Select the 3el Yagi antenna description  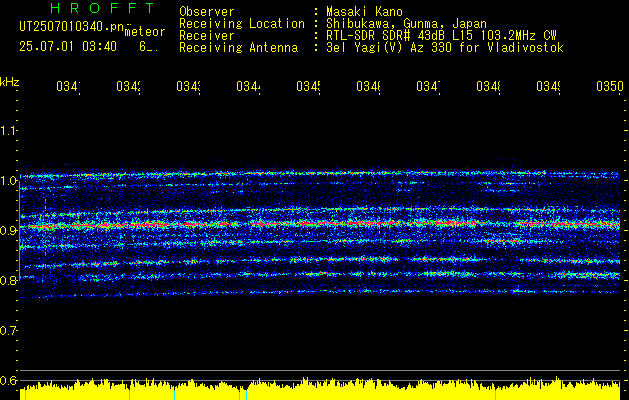tap(445, 48)
